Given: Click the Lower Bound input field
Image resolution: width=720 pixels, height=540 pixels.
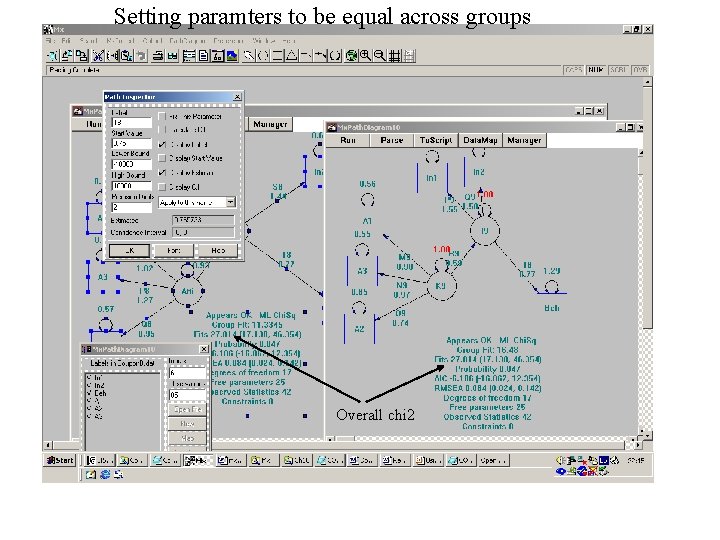Looking at the screenshot, I should click(x=132, y=164).
